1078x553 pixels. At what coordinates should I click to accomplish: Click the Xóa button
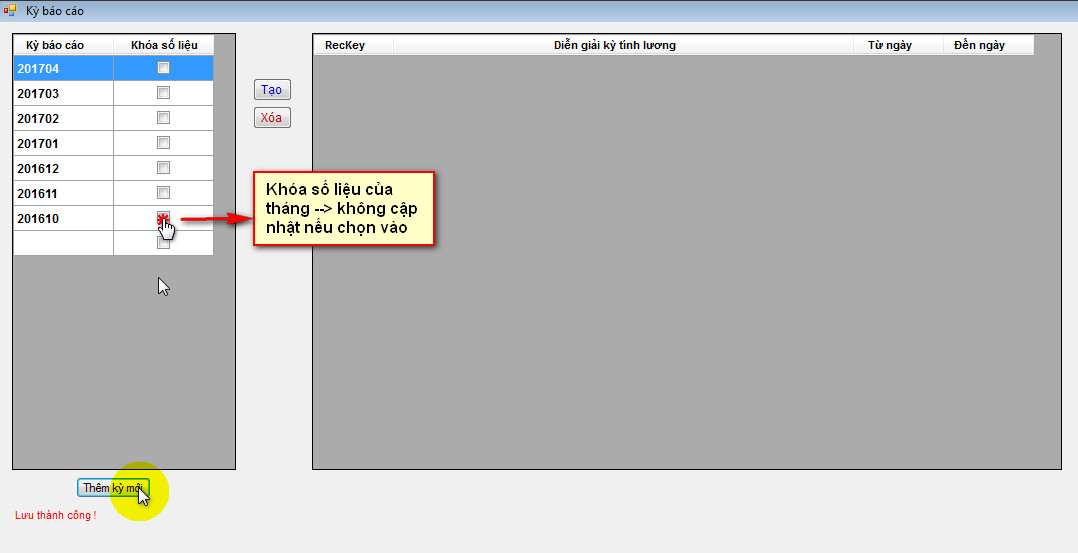pos(272,118)
